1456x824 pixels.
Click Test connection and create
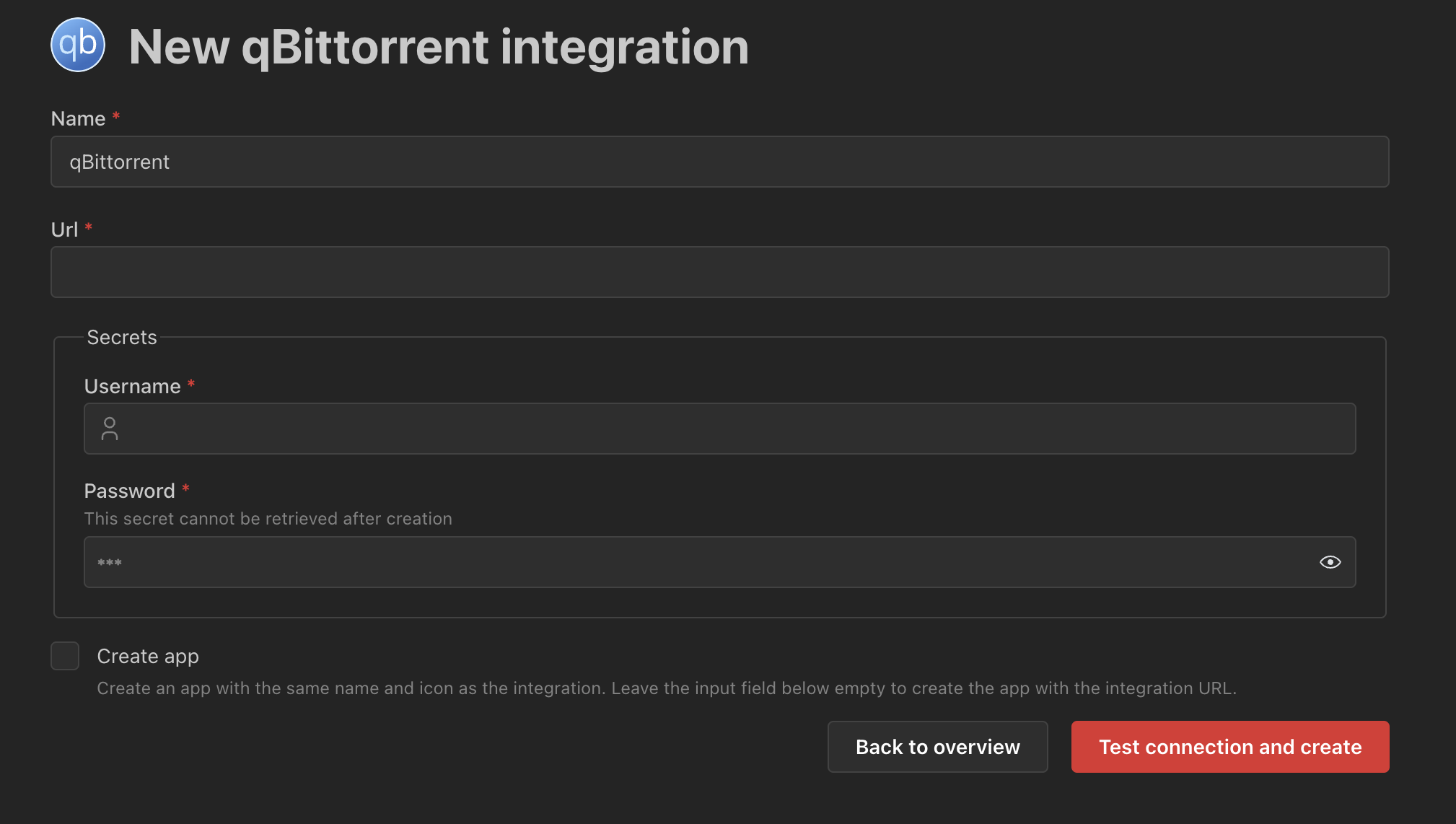pos(1229,747)
